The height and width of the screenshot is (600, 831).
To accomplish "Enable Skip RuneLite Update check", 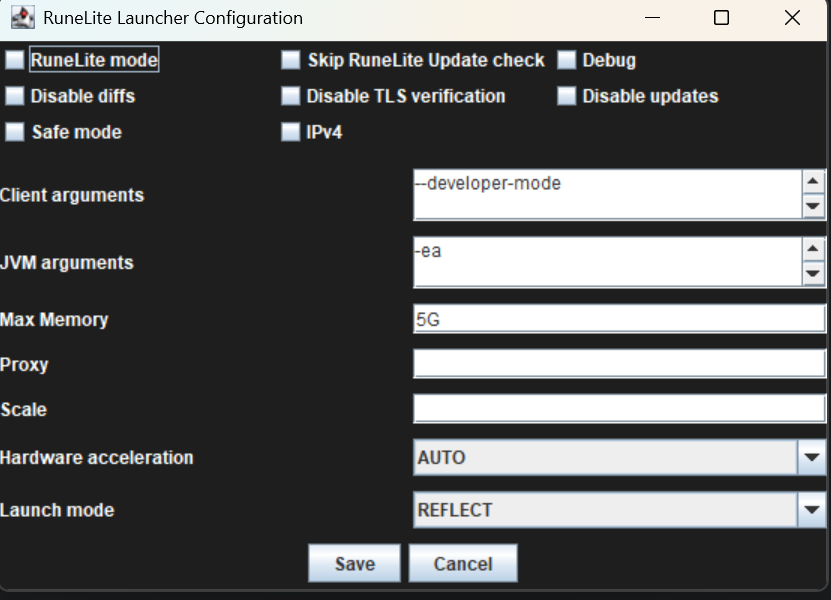I will pyautogui.click(x=291, y=60).
